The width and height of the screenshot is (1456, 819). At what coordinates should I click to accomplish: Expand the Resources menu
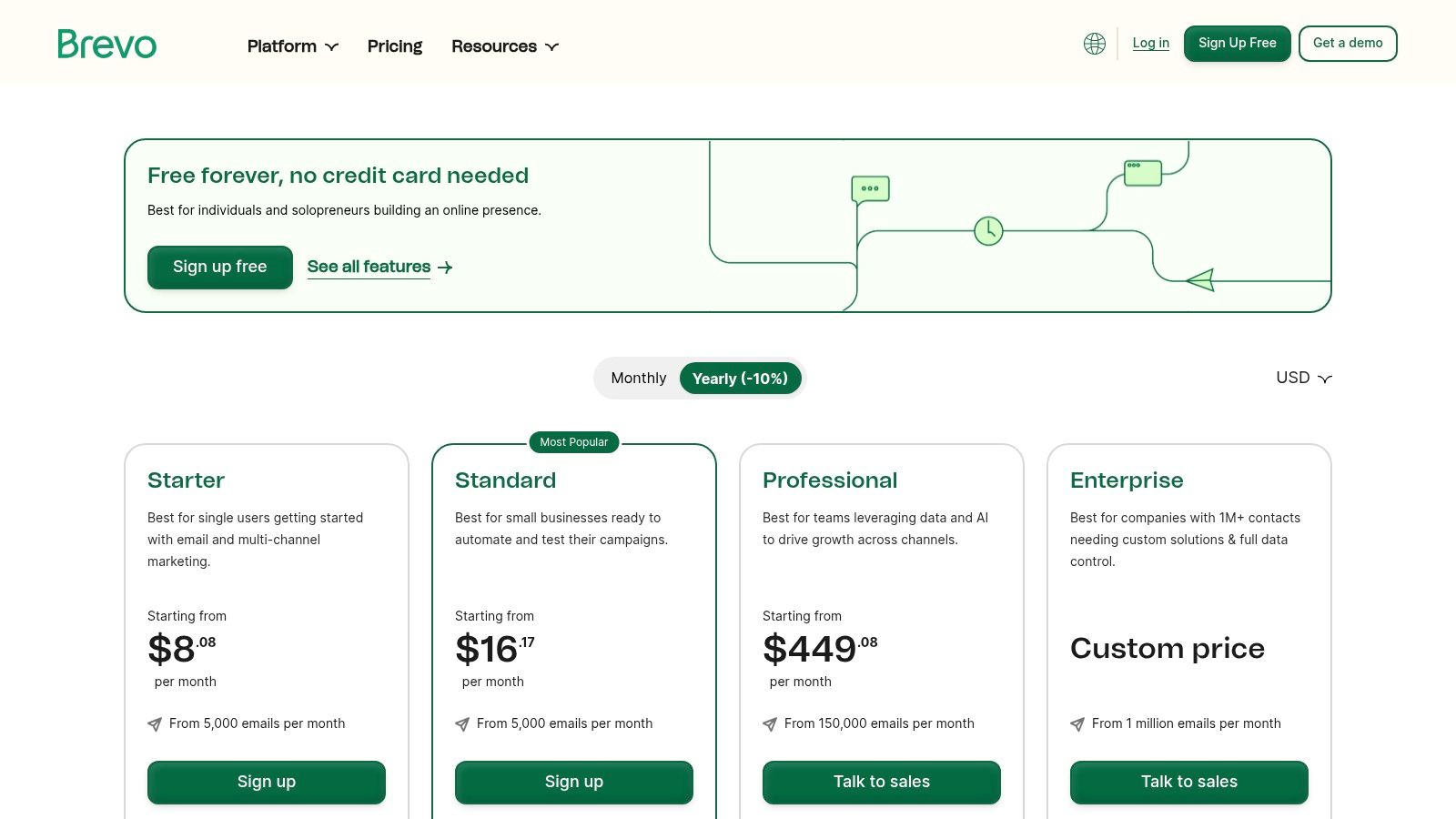tap(504, 46)
